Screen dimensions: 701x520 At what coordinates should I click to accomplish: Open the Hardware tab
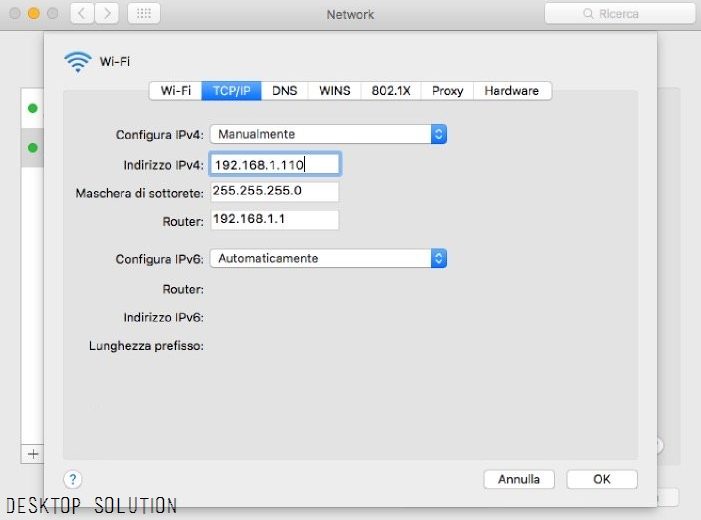tap(512, 91)
